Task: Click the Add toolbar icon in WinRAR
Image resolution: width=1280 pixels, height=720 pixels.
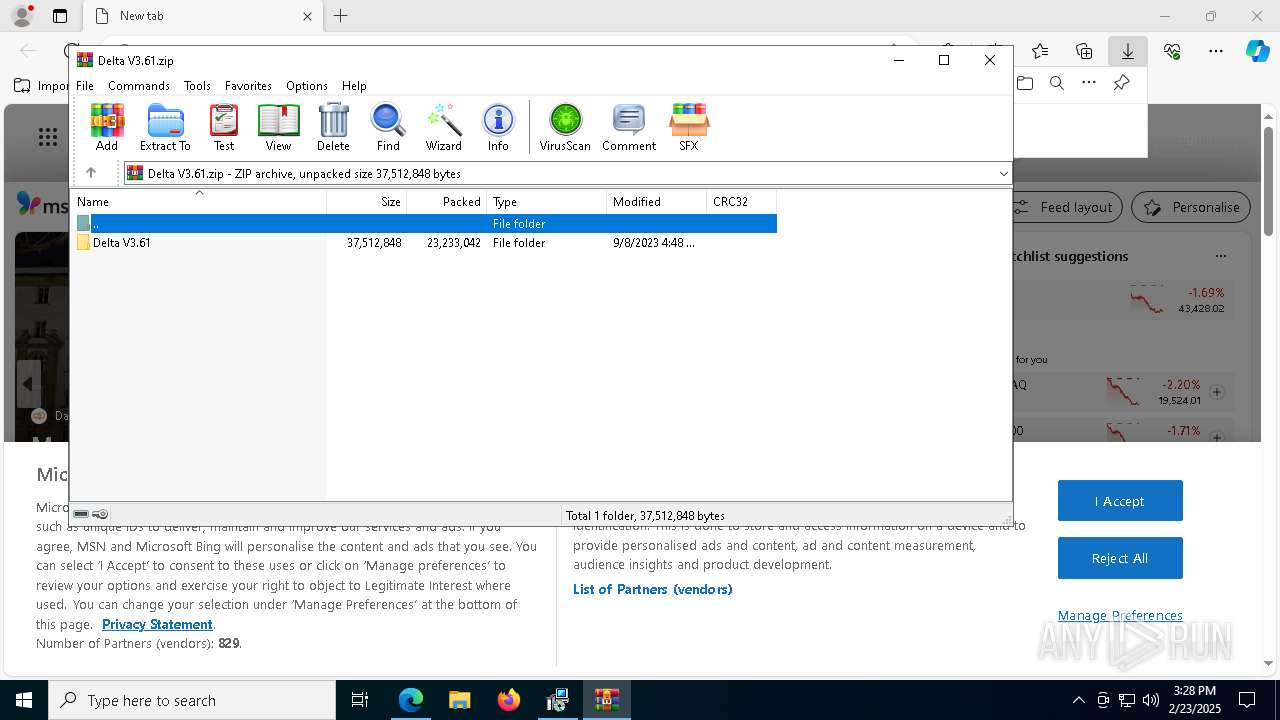Action: (x=107, y=127)
